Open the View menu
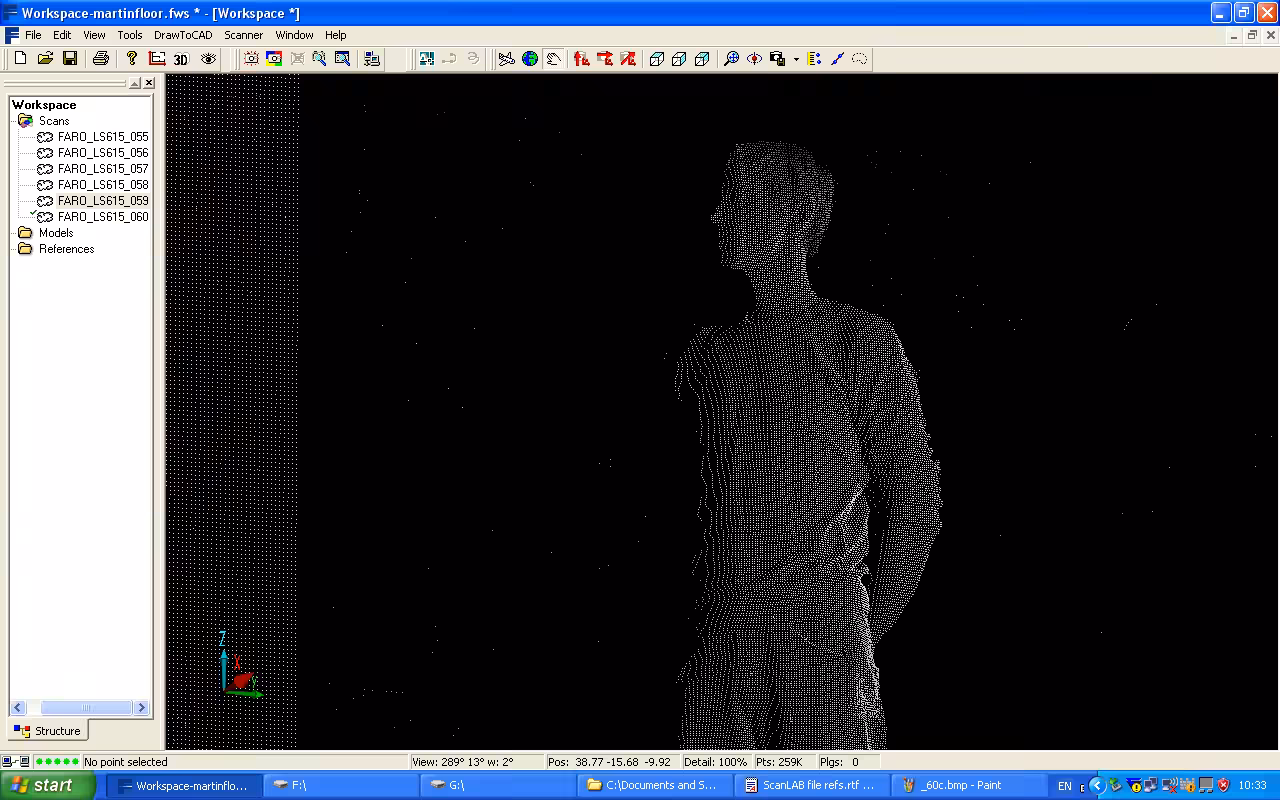This screenshot has height=800, width=1280. point(94,35)
